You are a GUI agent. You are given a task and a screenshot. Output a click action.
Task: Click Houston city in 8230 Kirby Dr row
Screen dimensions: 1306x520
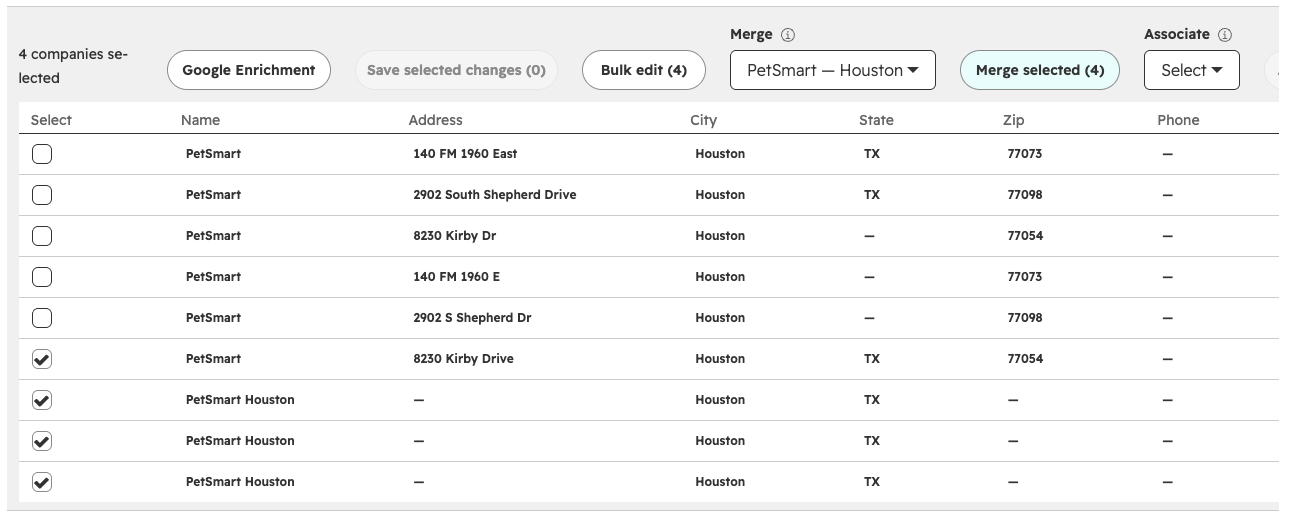[x=720, y=236]
